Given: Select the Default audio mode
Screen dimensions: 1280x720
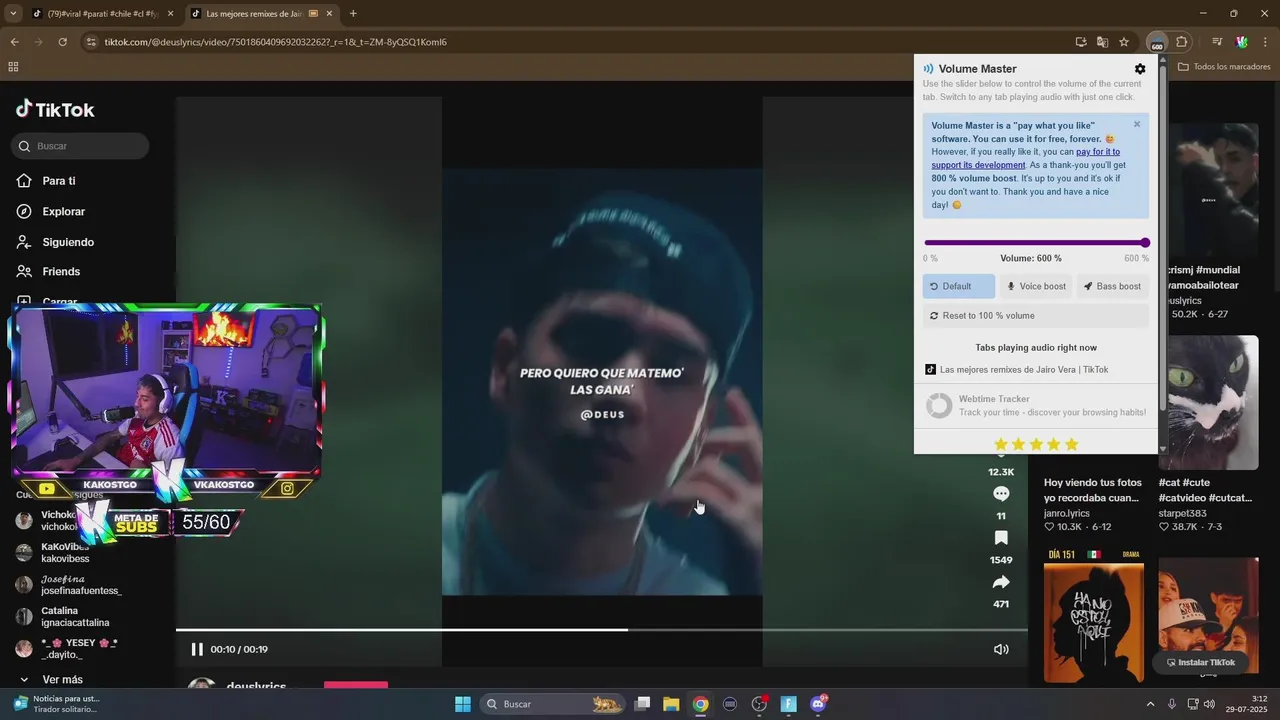Looking at the screenshot, I should 958,286.
